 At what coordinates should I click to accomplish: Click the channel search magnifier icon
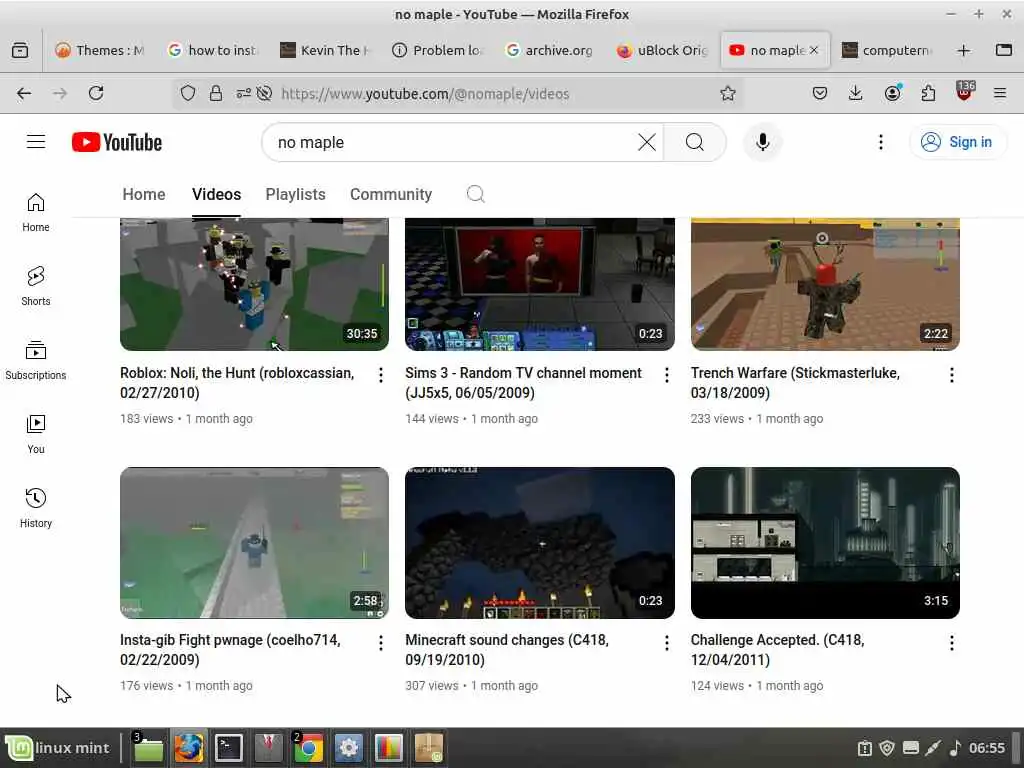[475, 194]
